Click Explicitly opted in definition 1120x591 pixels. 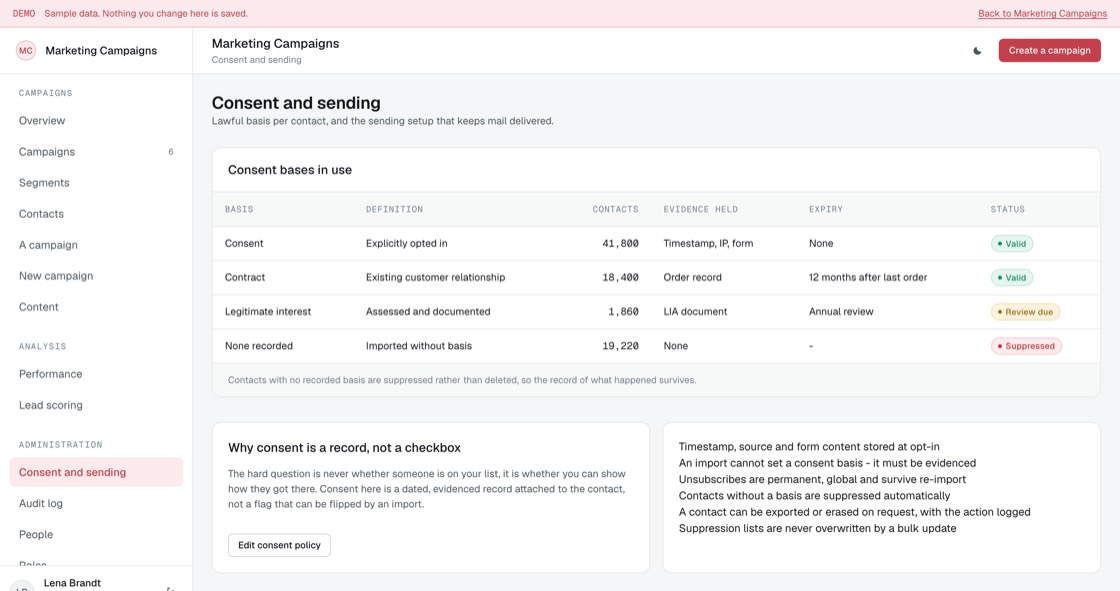coord(406,244)
